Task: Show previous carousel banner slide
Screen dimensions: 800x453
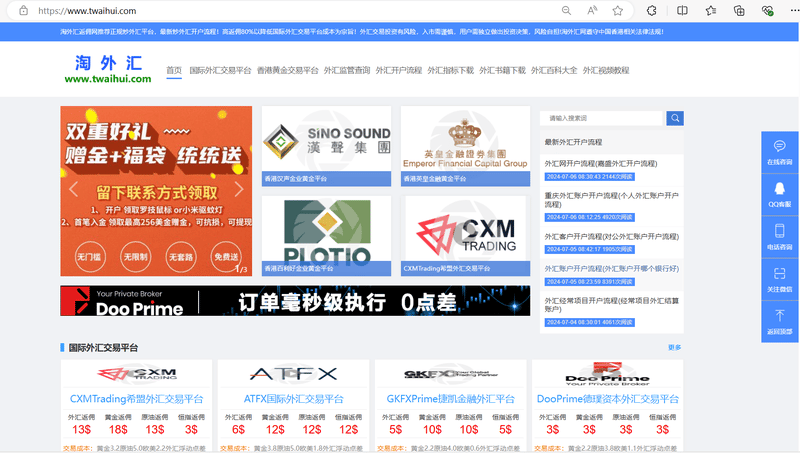Action: click(73, 189)
